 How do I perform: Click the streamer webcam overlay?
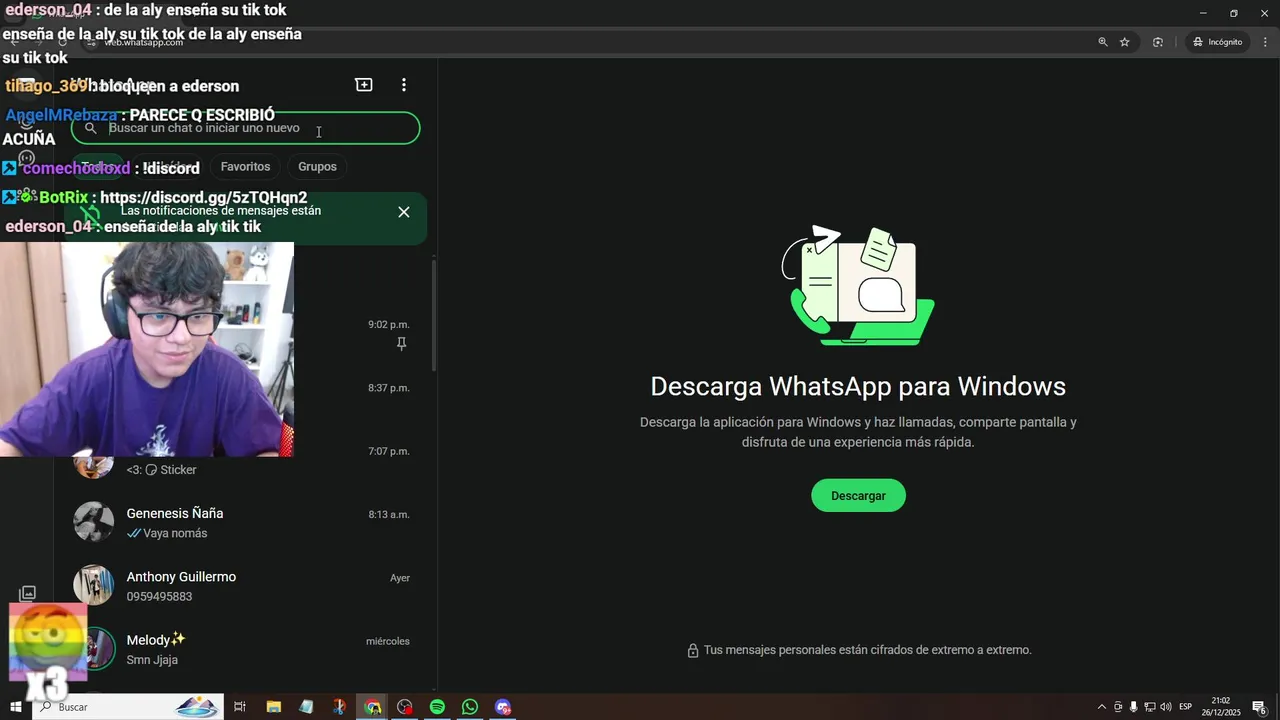pos(147,349)
